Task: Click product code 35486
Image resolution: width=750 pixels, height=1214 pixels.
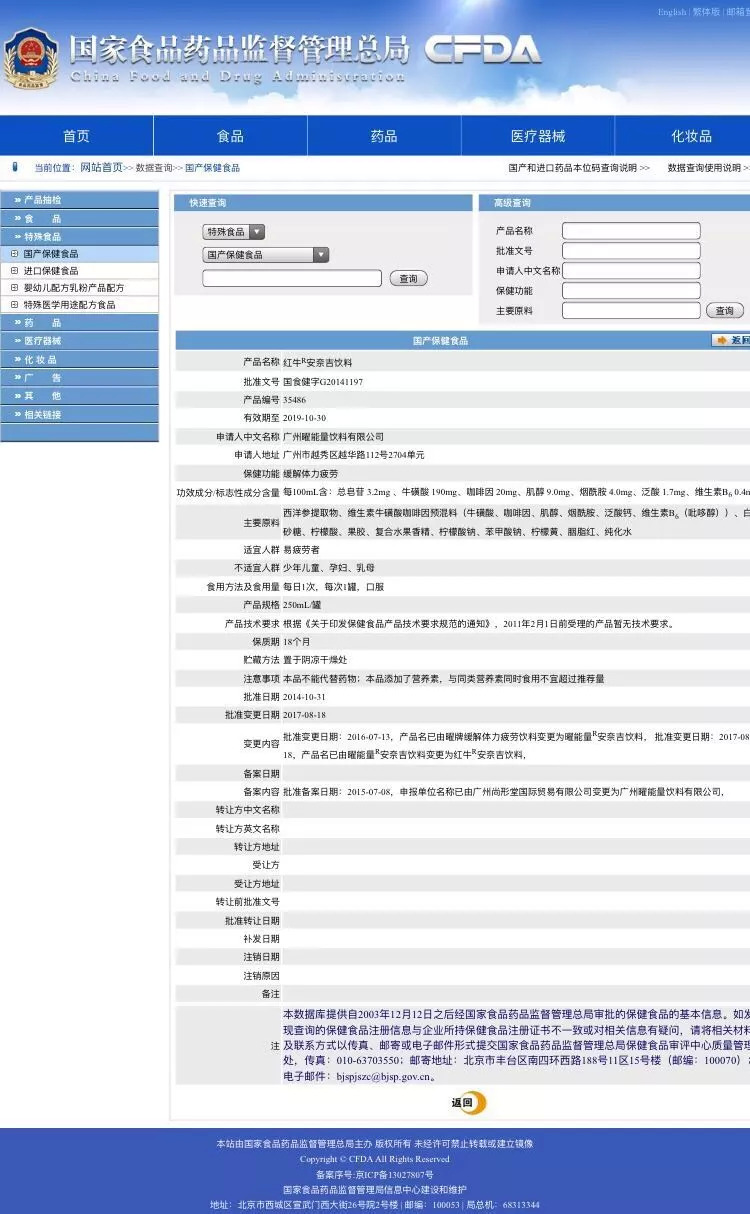Action: pos(295,399)
